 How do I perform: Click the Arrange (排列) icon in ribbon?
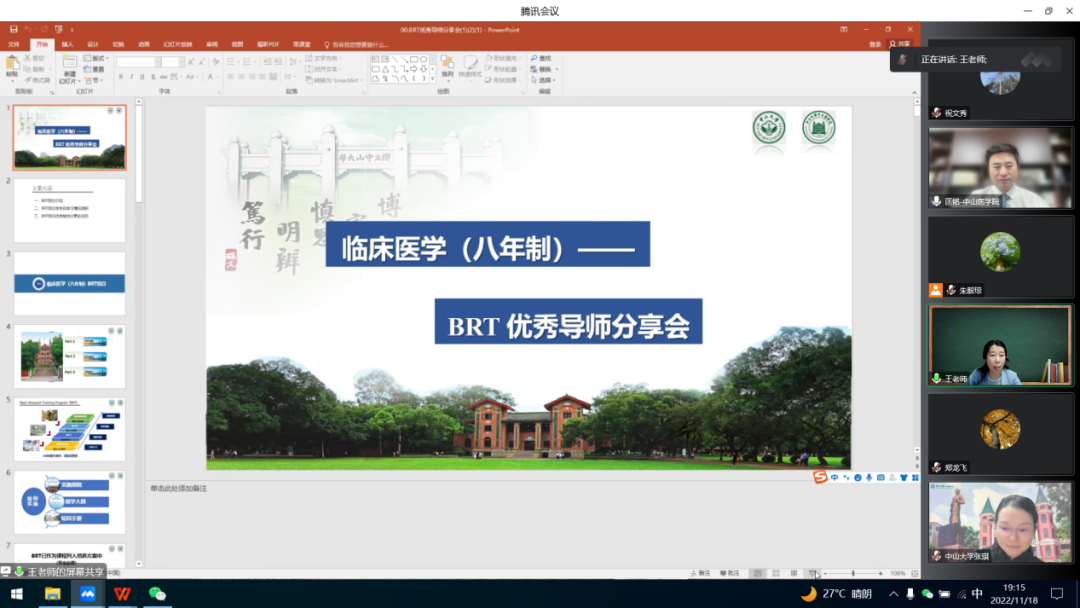[447, 65]
